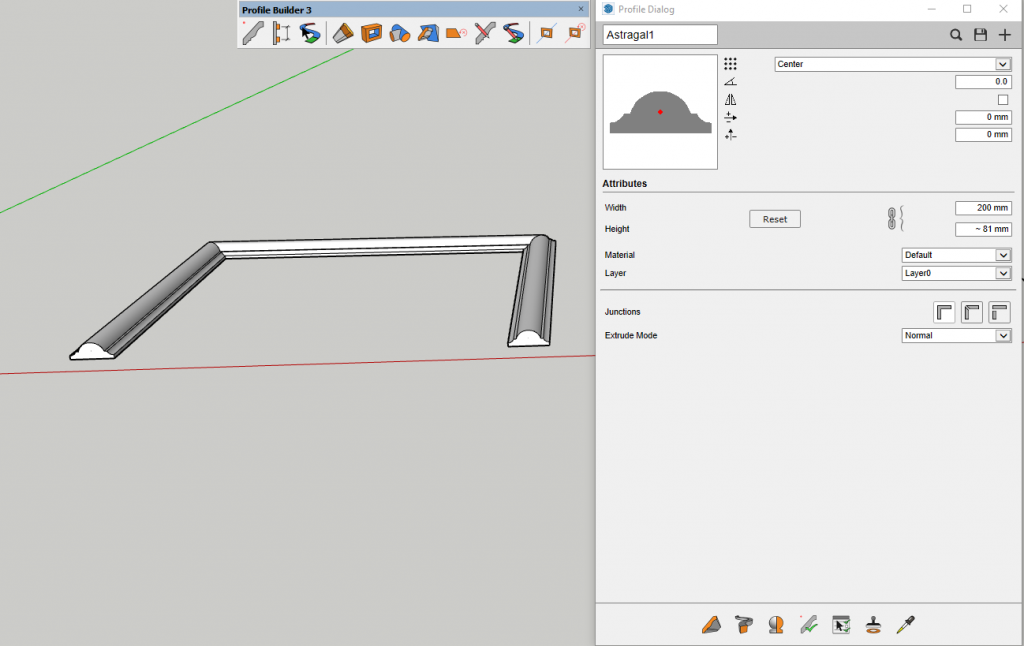The image size is (1024, 646).
Task: Select the Extrude Along Path tool
Action: [342, 33]
